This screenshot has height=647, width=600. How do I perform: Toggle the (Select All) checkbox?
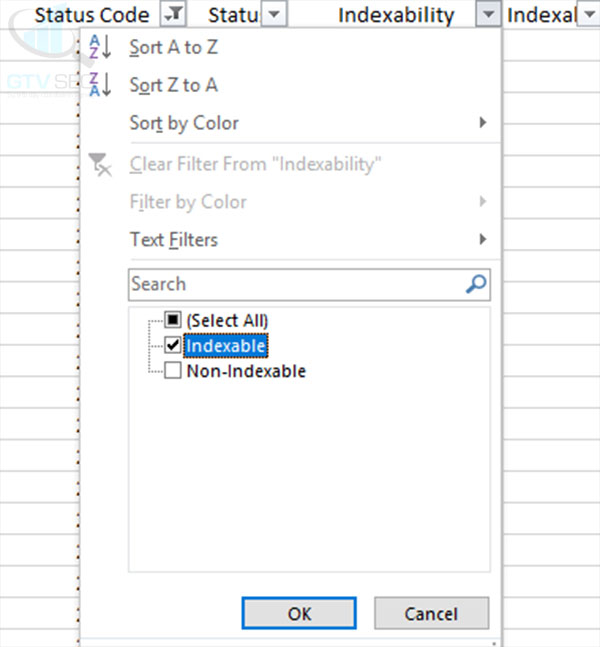point(173,321)
